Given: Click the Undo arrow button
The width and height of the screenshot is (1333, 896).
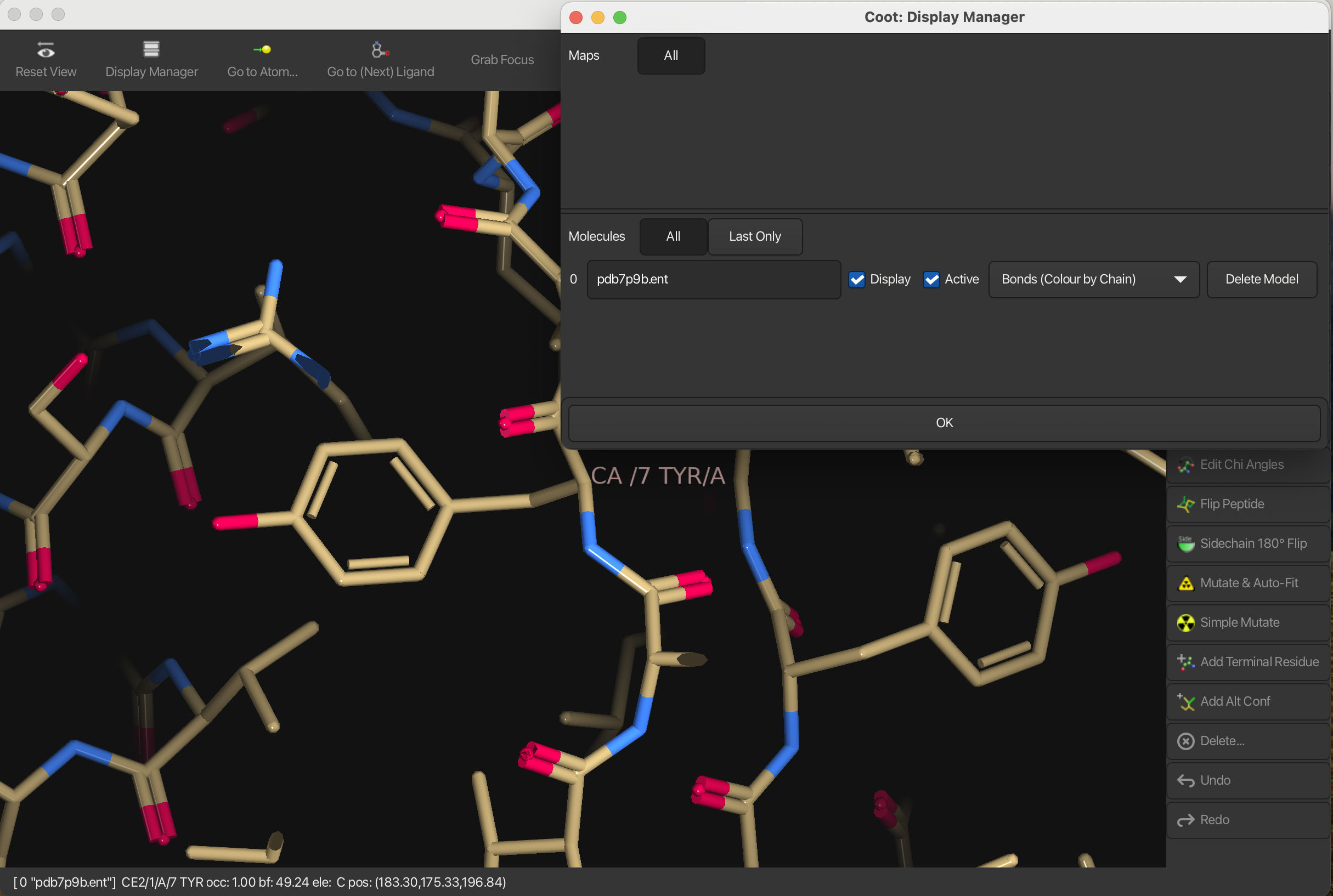Looking at the screenshot, I should tap(1185, 780).
